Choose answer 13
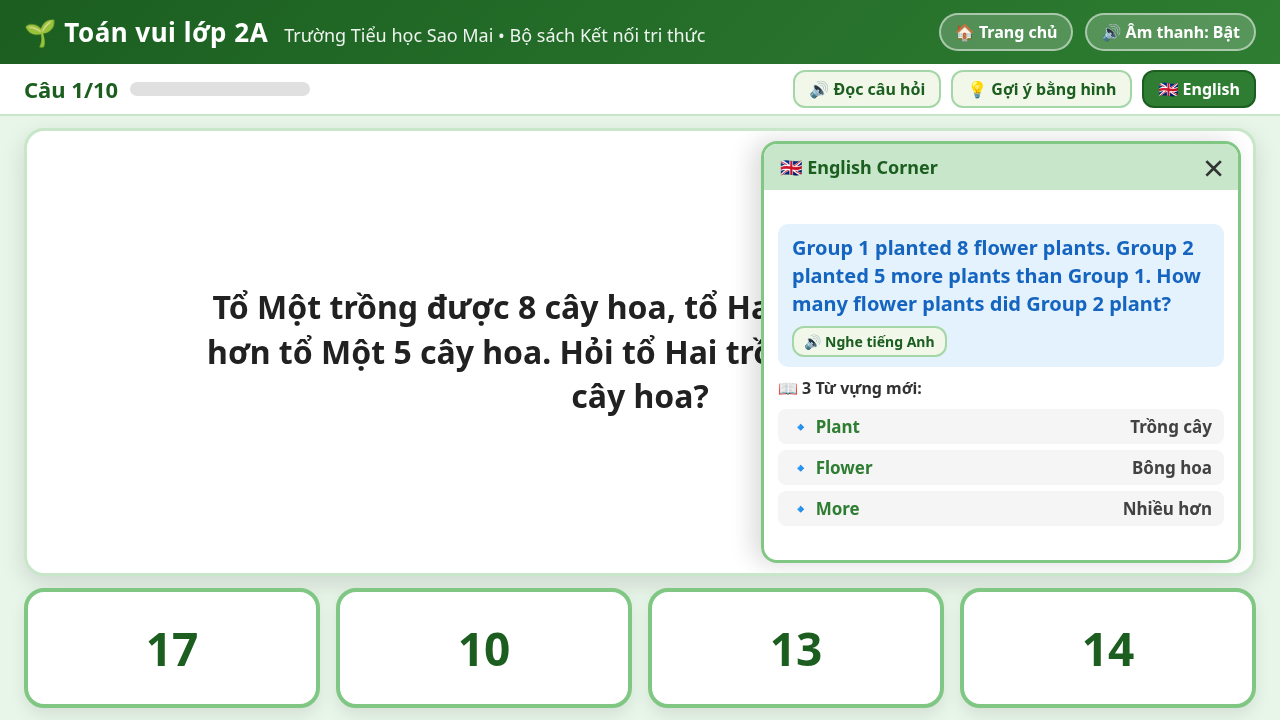The image size is (1280, 720). (x=796, y=648)
